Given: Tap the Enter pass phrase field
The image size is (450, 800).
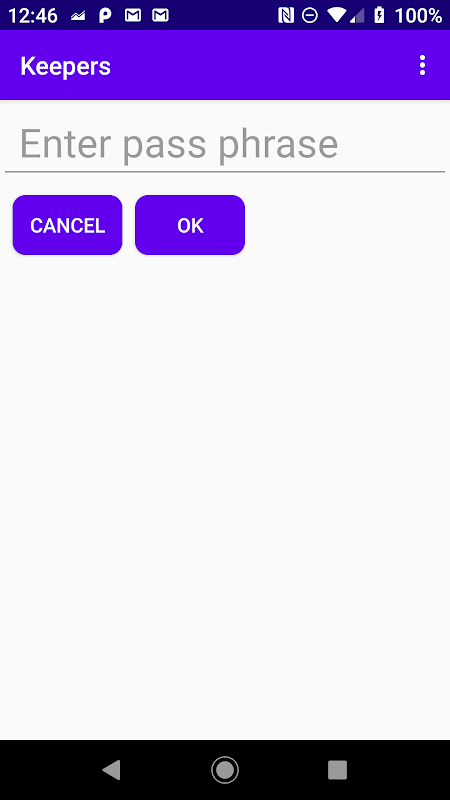Looking at the screenshot, I should 225,144.
